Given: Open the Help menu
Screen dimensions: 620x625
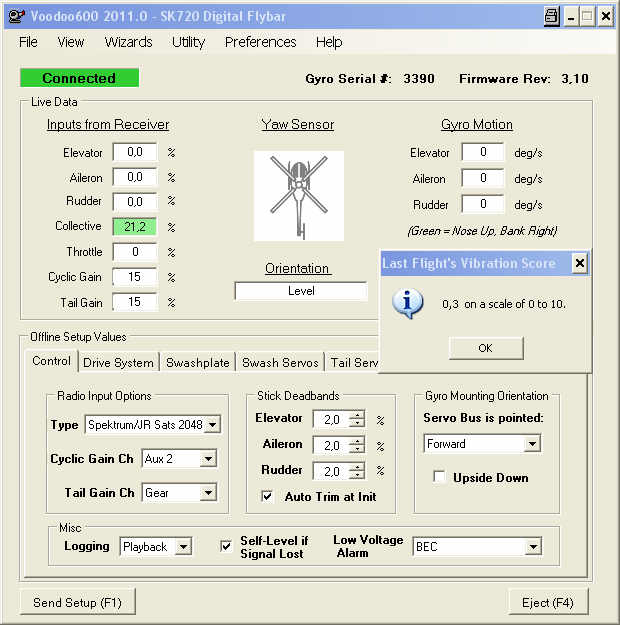Looking at the screenshot, I should (329, 42).
